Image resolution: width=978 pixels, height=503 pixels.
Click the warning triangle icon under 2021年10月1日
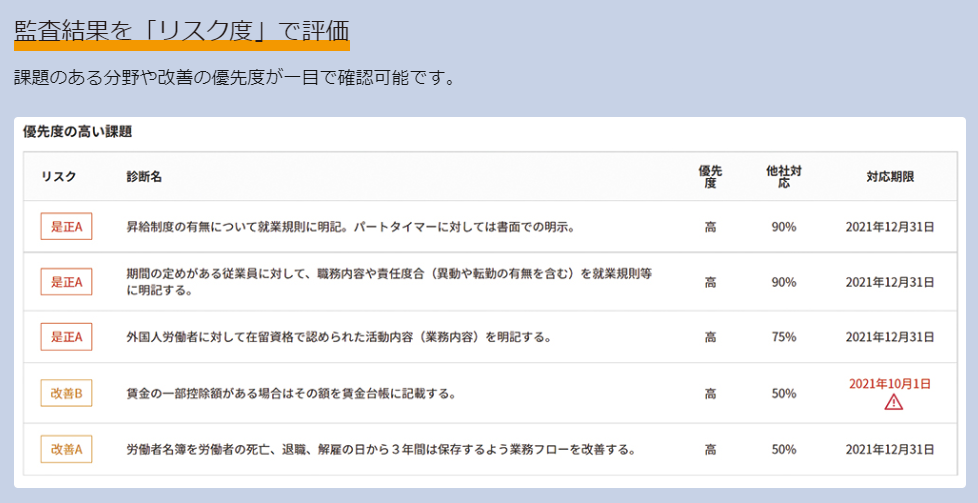click(x=893, y=403)
